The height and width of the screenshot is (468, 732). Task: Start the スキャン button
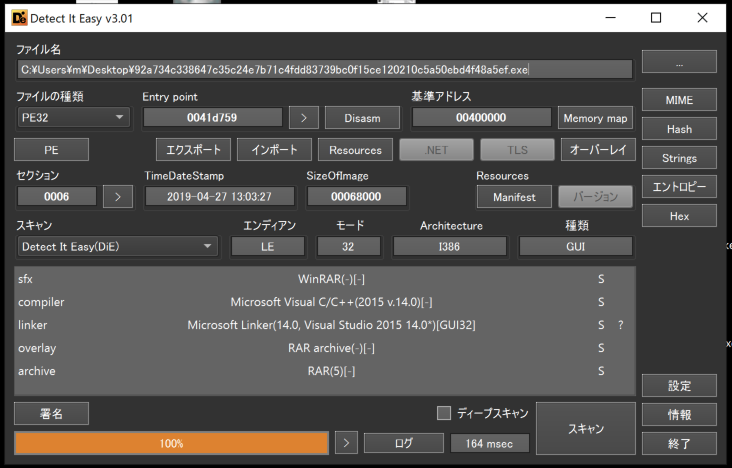(x=586, y=428)
